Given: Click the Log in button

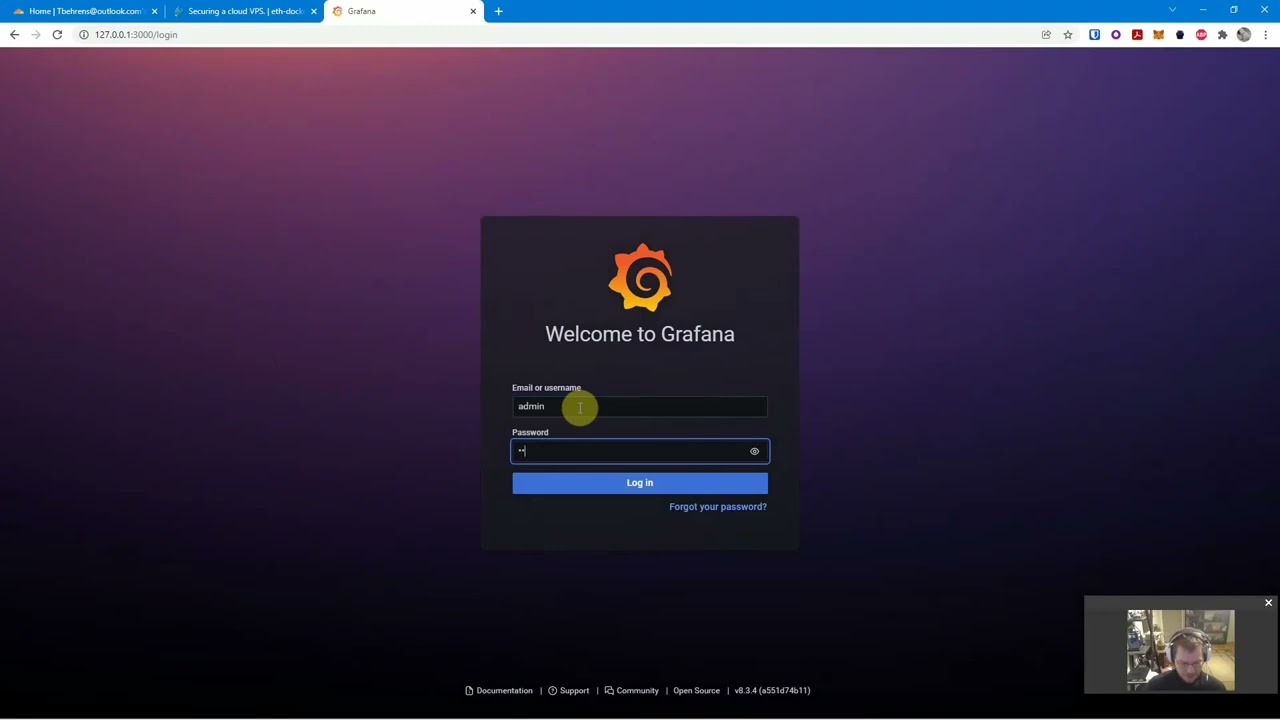Looking at the screenshot, I should point(640,483).
